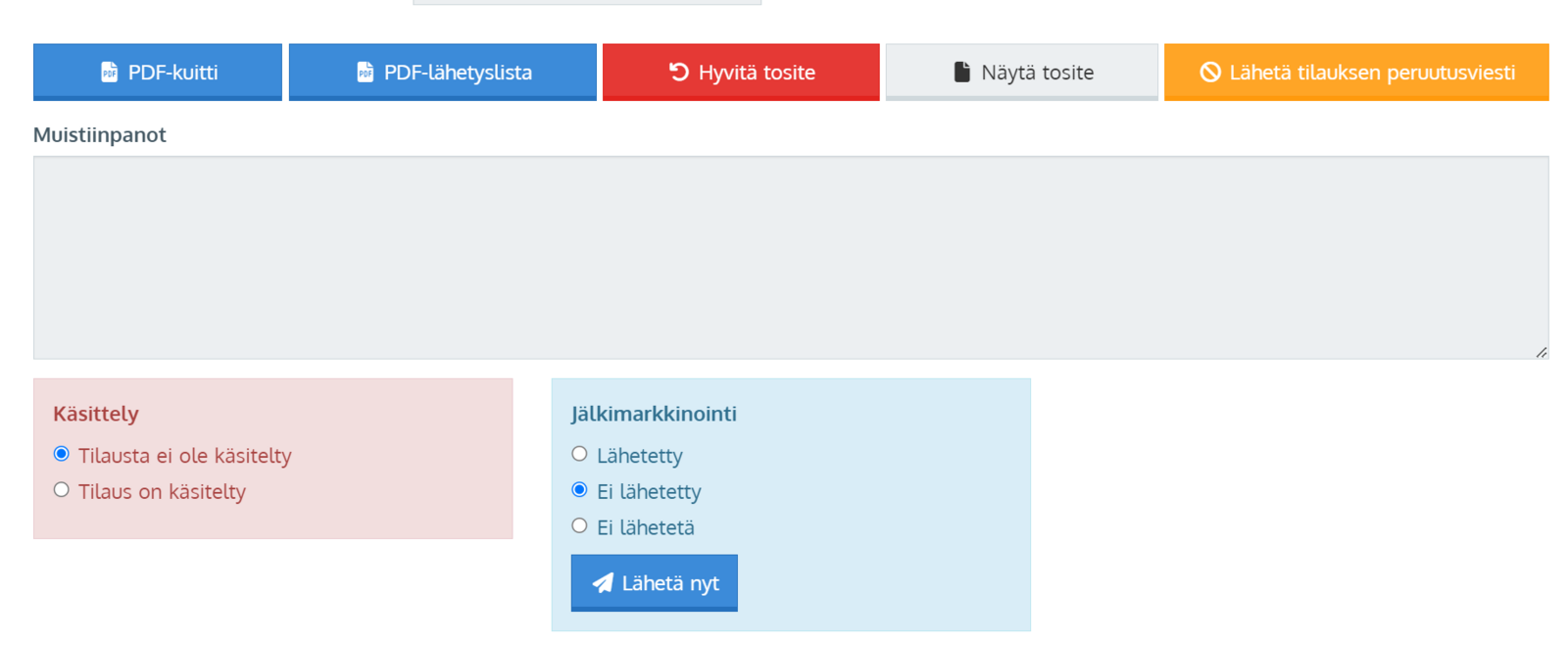Click the PDF file icon on PDF-kuitti
The width and height of the screenshot is (1568, 646).
(x=109, y=72)
